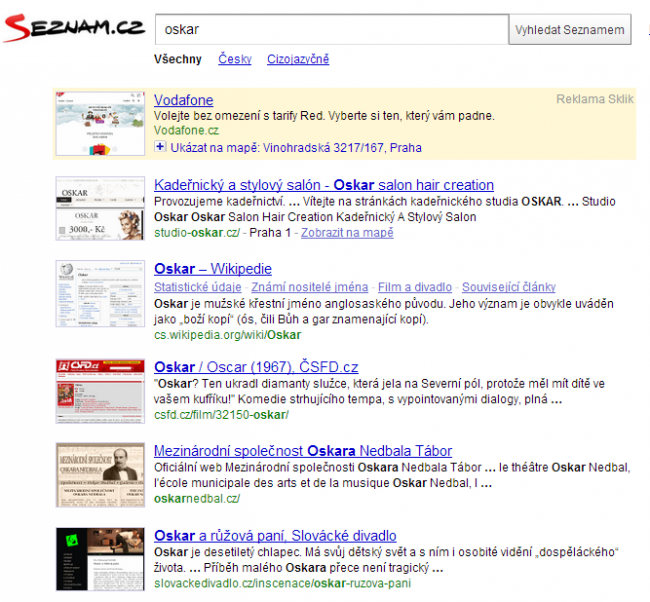Follow slovackedivadlo.cz/inscenace/oskar-ruzova-pani URL
The height and width of the screenshot is (602, 650).
tap(282, 583)
